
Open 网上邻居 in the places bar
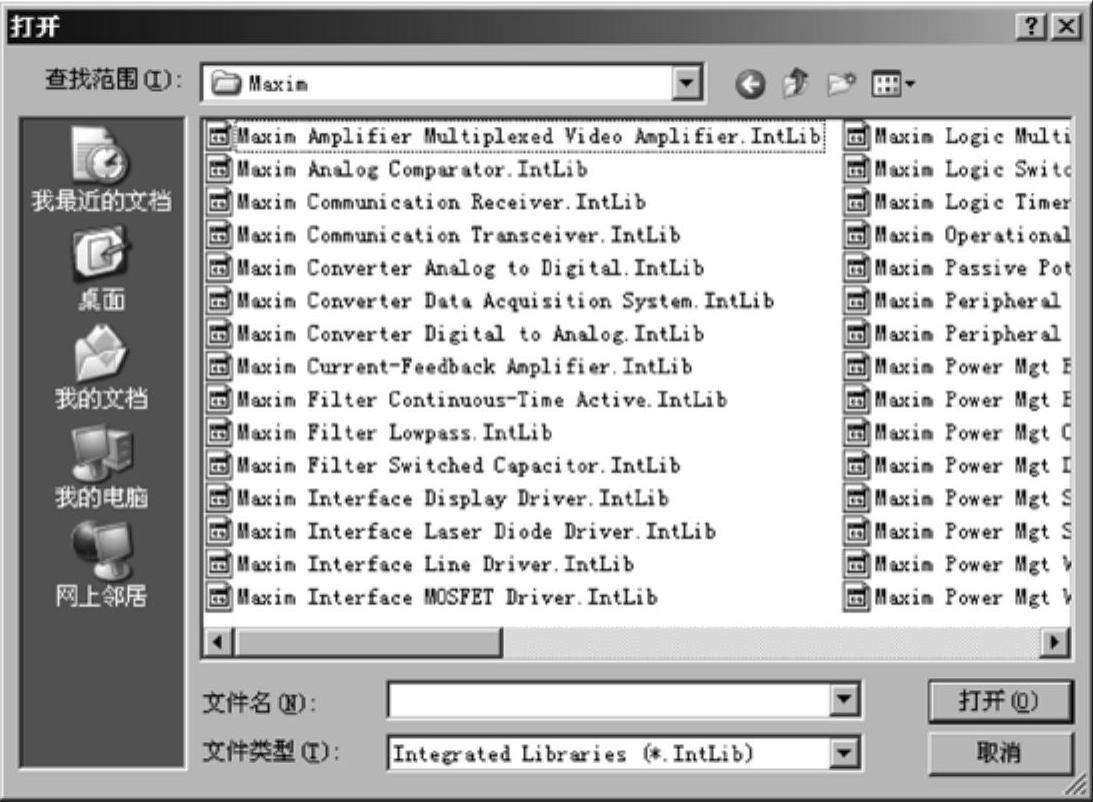(101, 566)
